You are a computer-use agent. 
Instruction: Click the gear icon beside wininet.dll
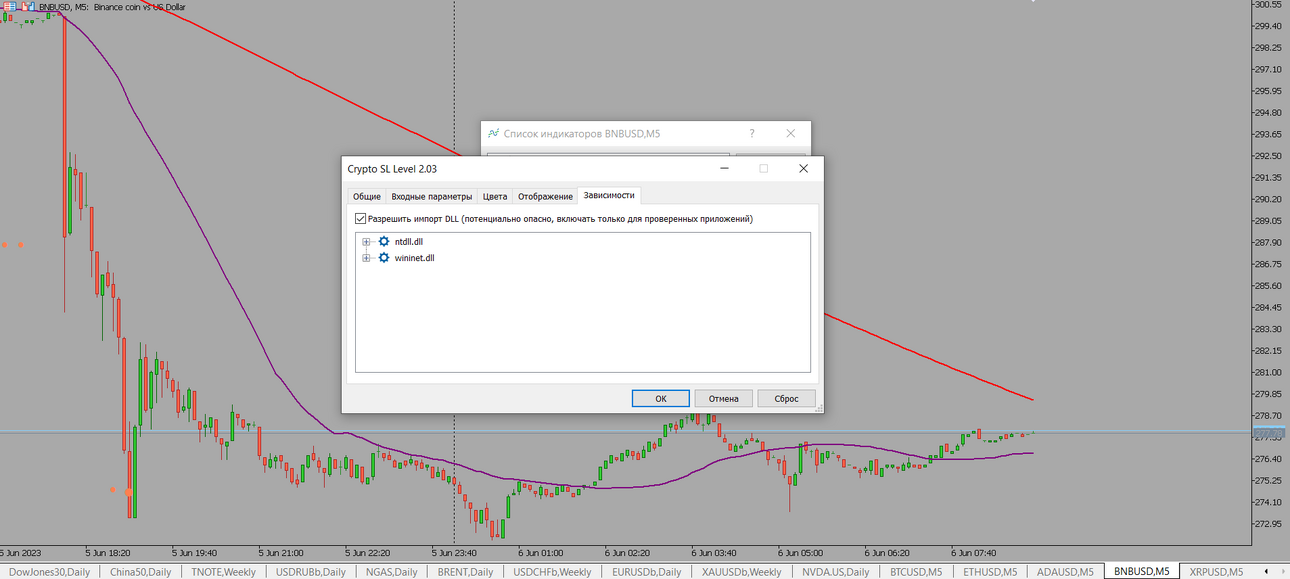384,258
